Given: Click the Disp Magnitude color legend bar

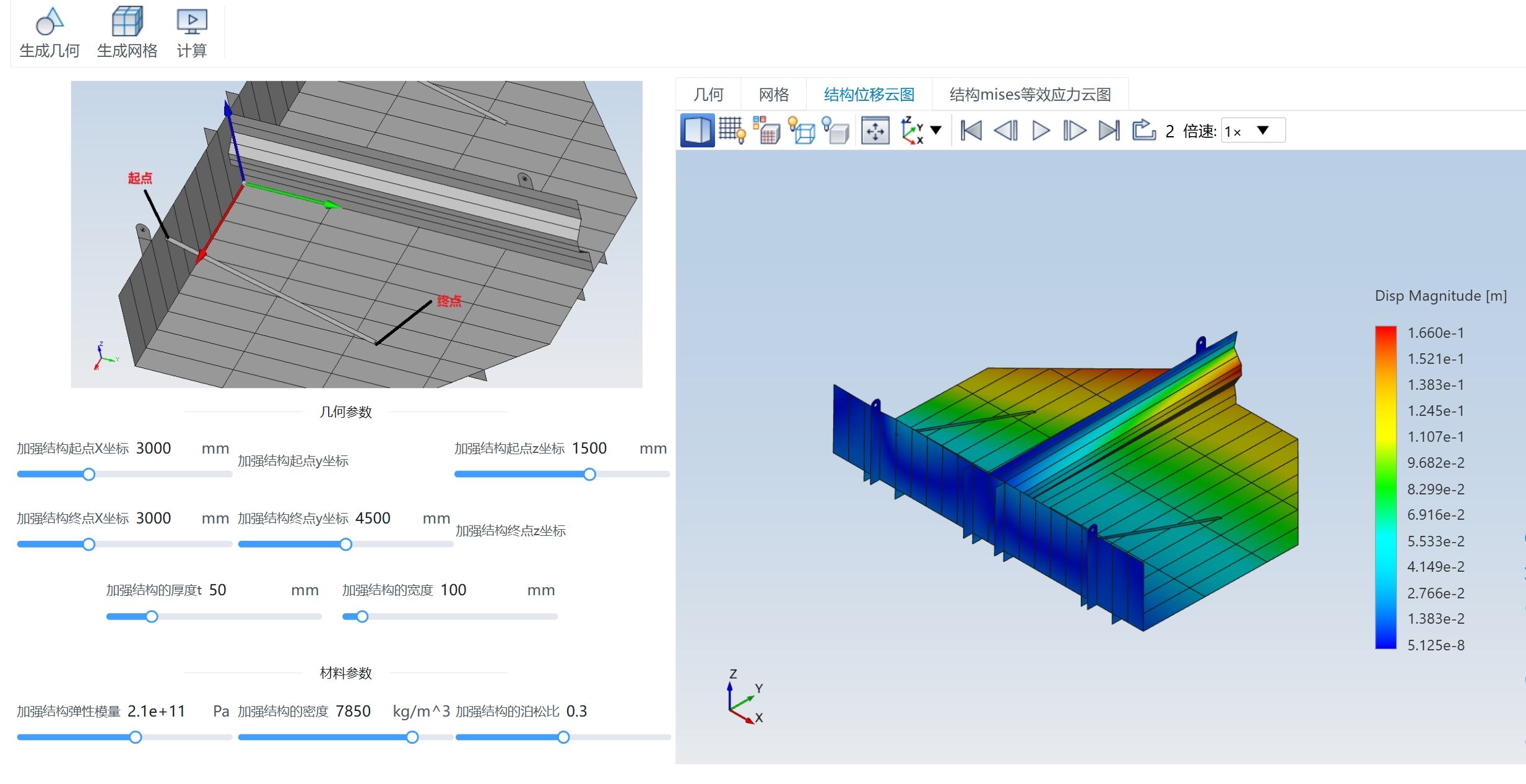Looking at the screenshot, I should 1385,487.
